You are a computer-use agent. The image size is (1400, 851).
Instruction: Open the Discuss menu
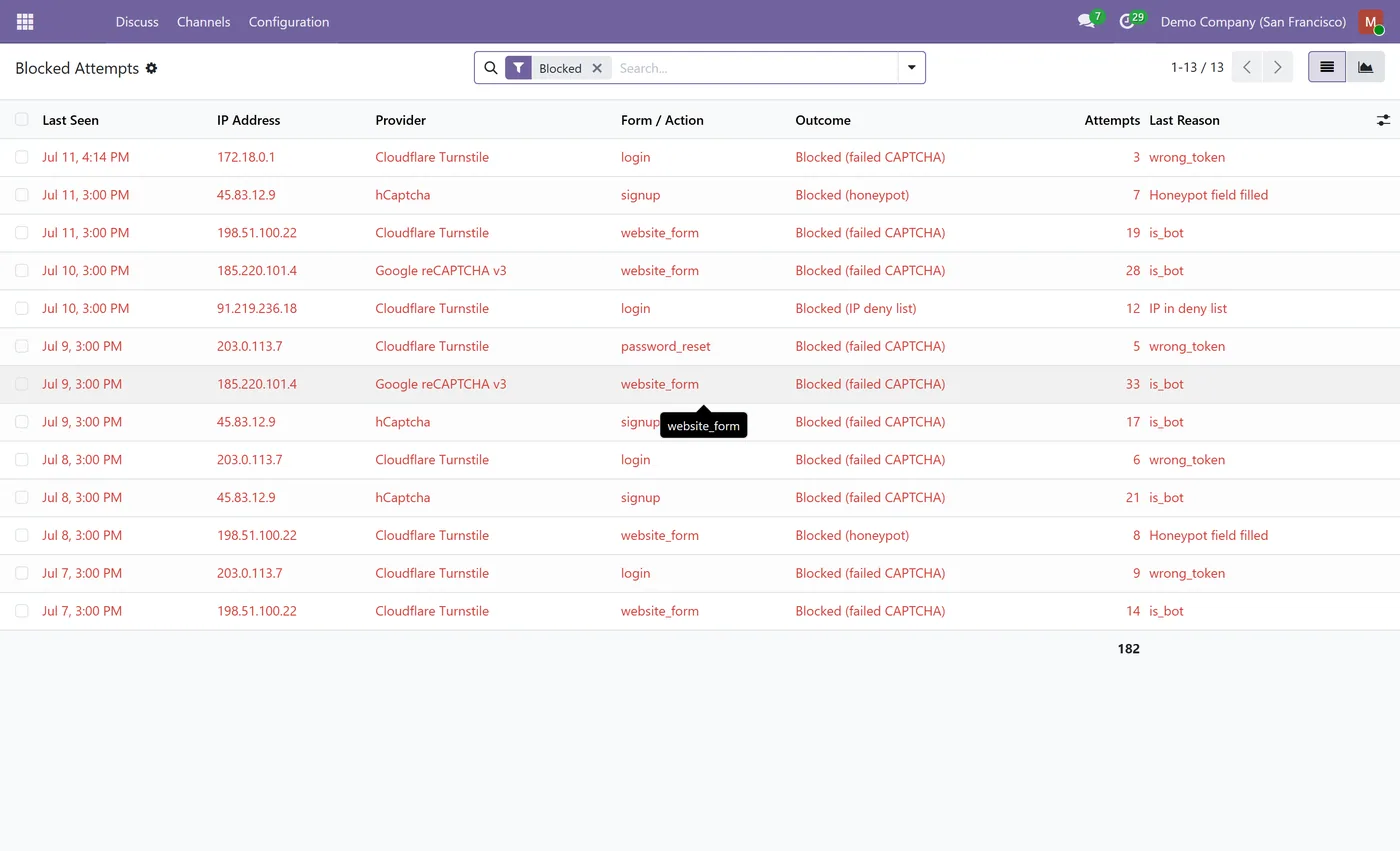click(137, 21)
